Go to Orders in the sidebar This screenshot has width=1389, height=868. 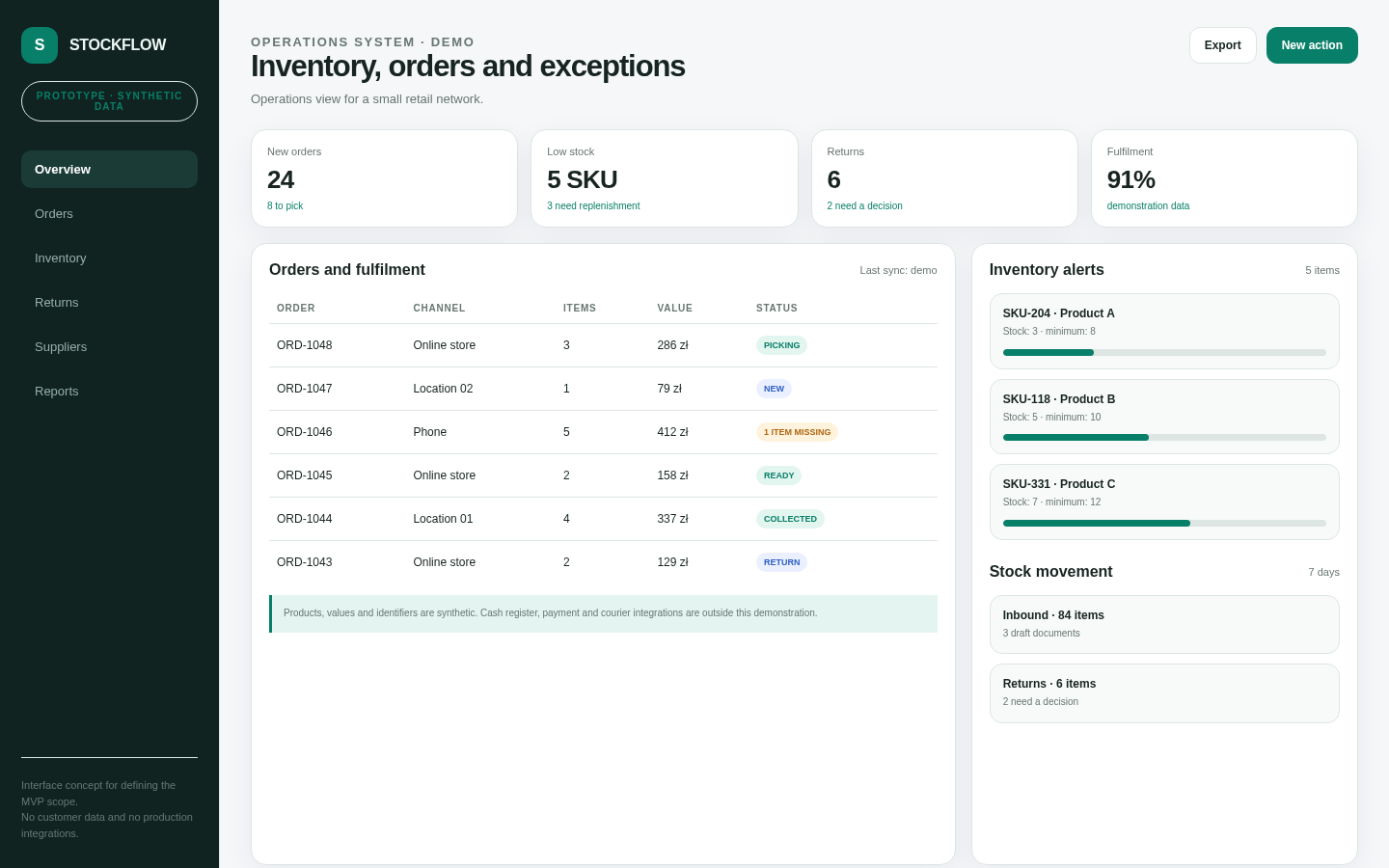pyautogui.click(x=109, y=213)
